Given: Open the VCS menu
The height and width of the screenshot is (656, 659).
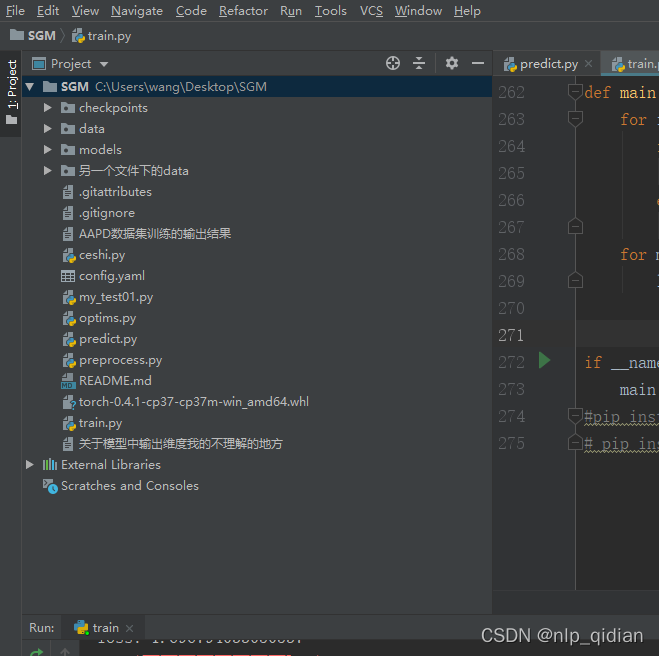Looking at the screenshot, I should tap(371, 11).
